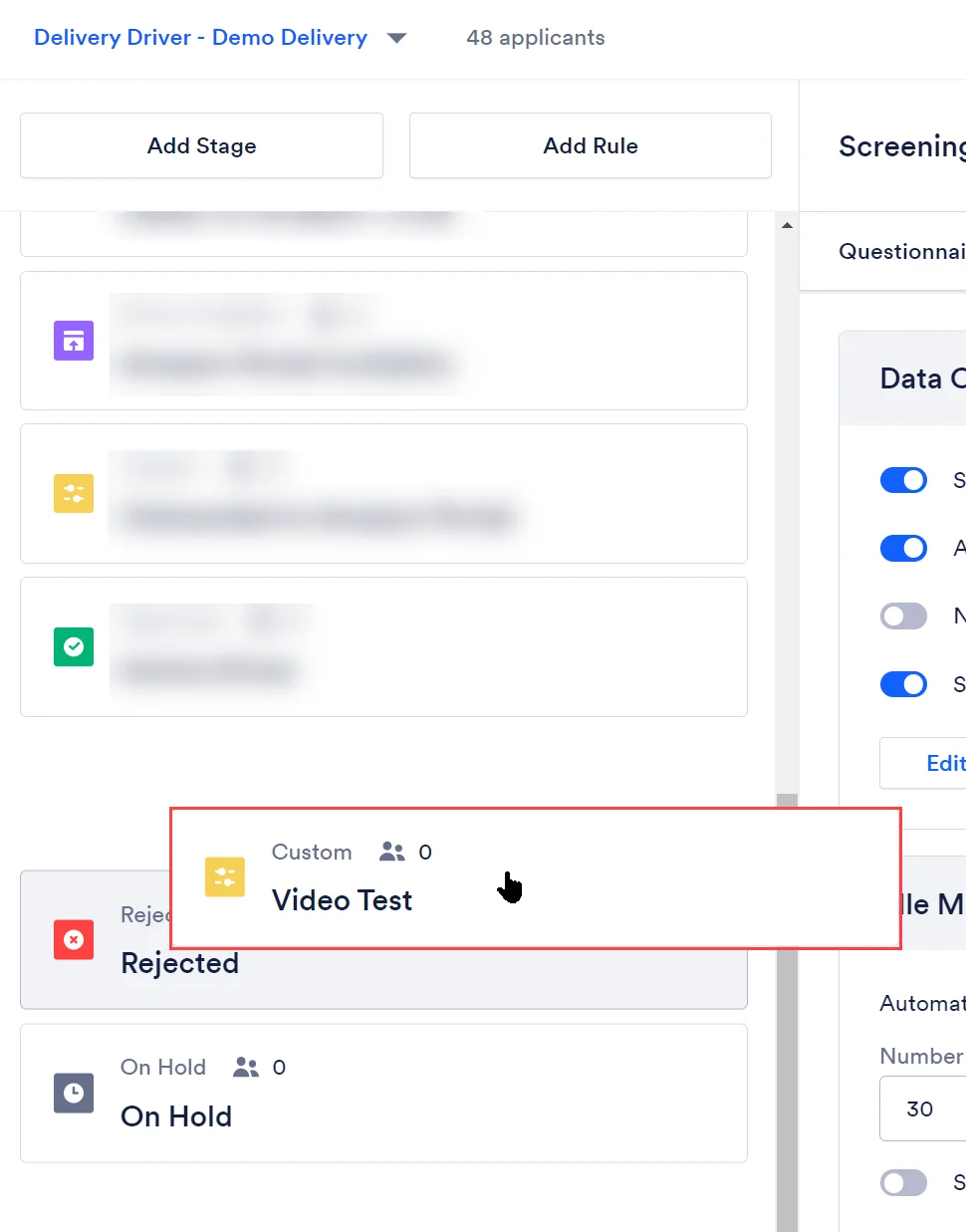Select the "Rejected" stage name

tap(180, 963)
